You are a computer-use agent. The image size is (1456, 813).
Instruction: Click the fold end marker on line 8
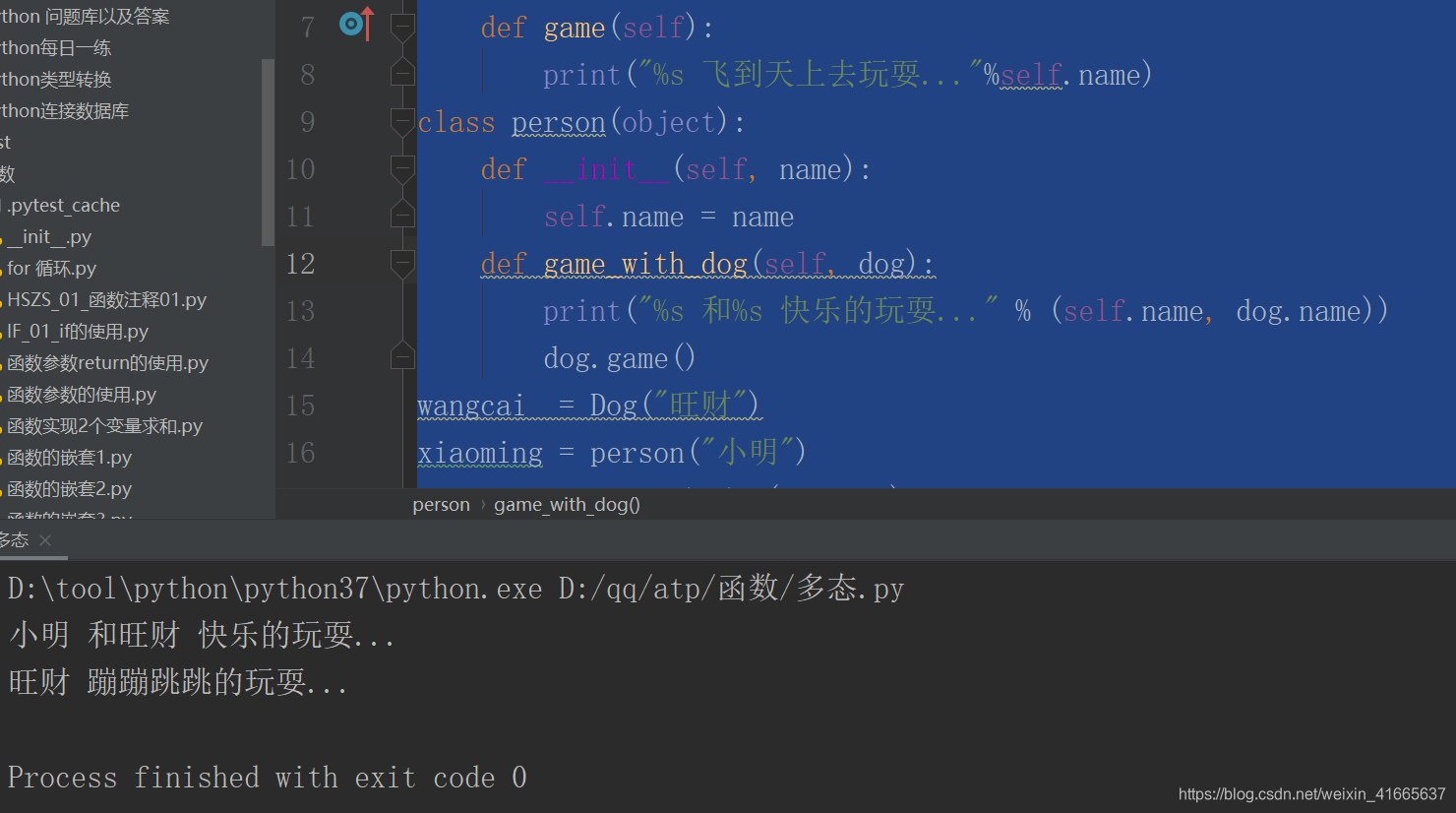point(402,72)
